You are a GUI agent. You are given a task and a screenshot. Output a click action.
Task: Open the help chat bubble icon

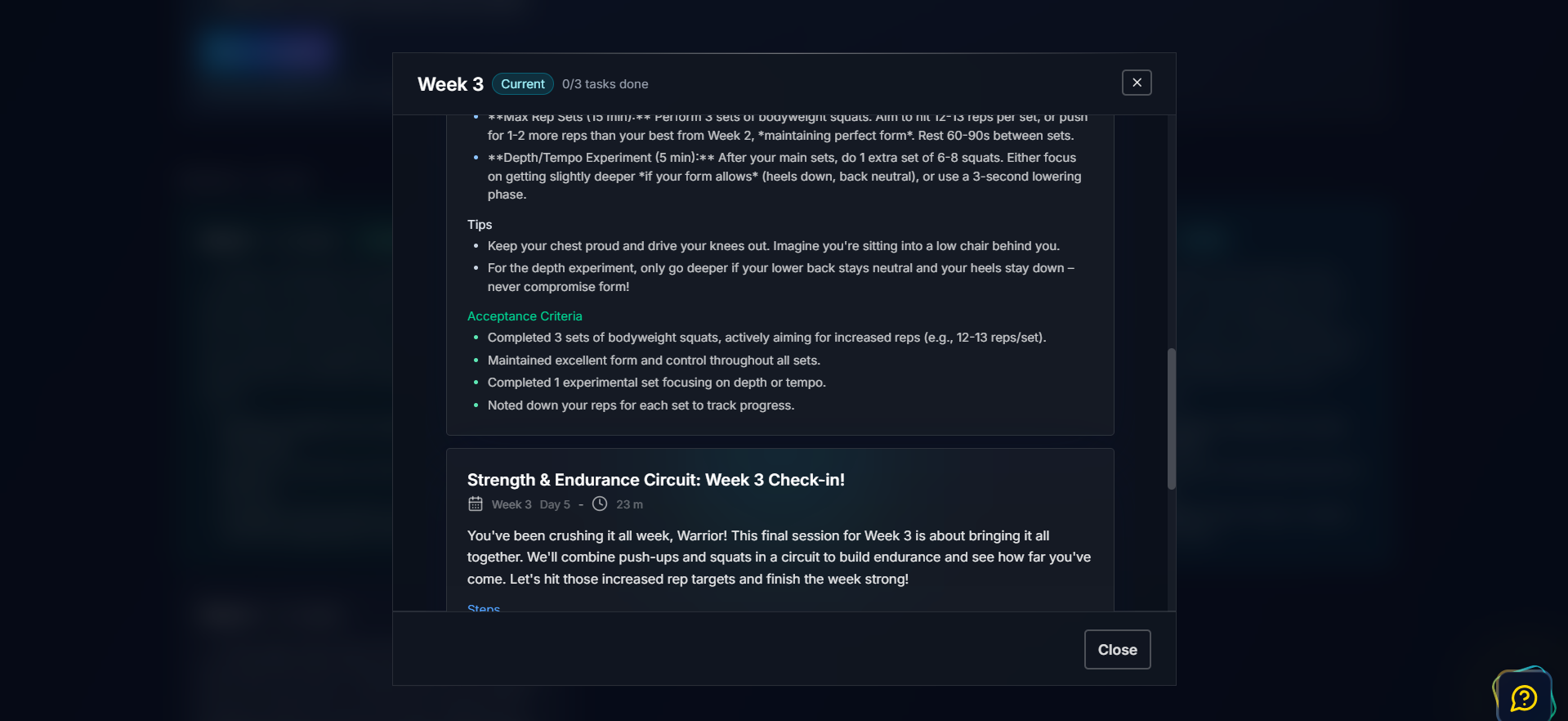(x=1524, y=697)
